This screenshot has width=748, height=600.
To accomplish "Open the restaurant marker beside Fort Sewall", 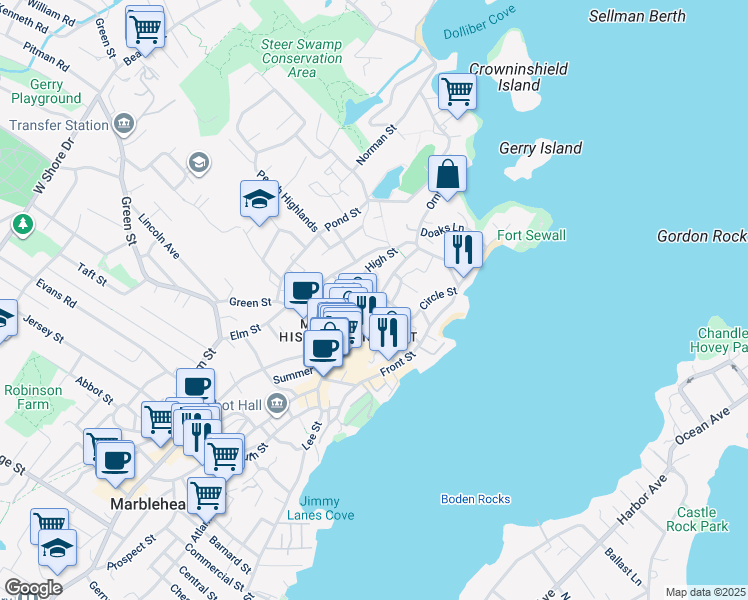I will pyautogui.click(x=463, y=249).
